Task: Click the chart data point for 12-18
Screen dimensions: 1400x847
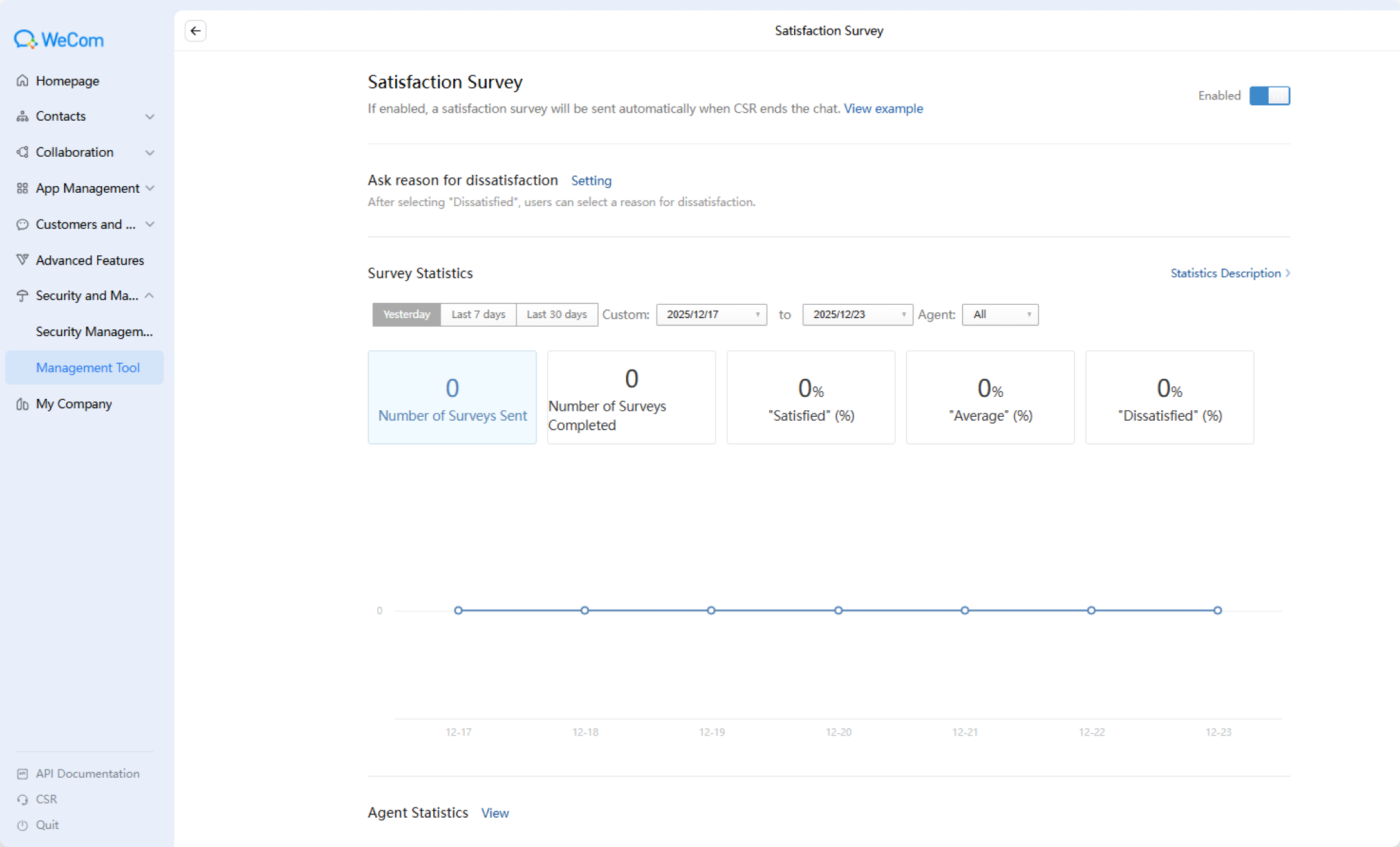Action: tap(585, 610)
